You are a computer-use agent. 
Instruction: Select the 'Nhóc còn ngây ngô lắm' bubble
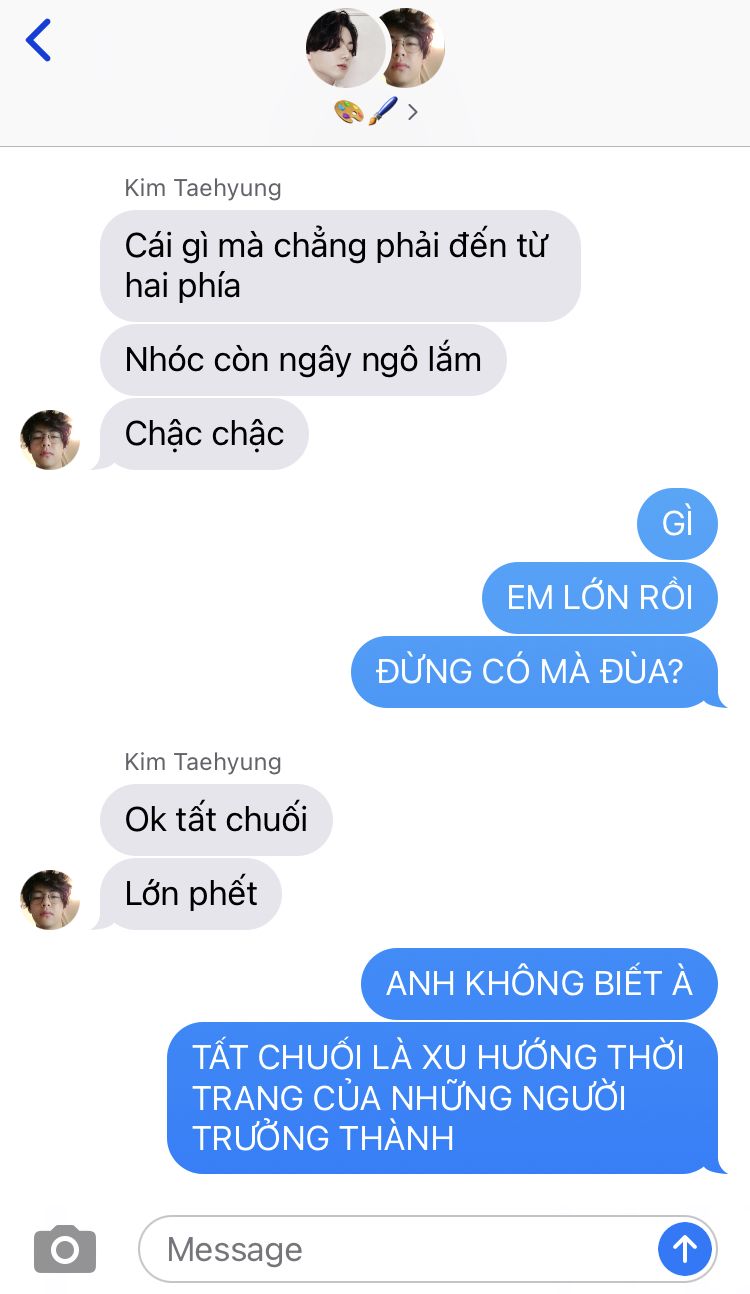coord(303,359)
